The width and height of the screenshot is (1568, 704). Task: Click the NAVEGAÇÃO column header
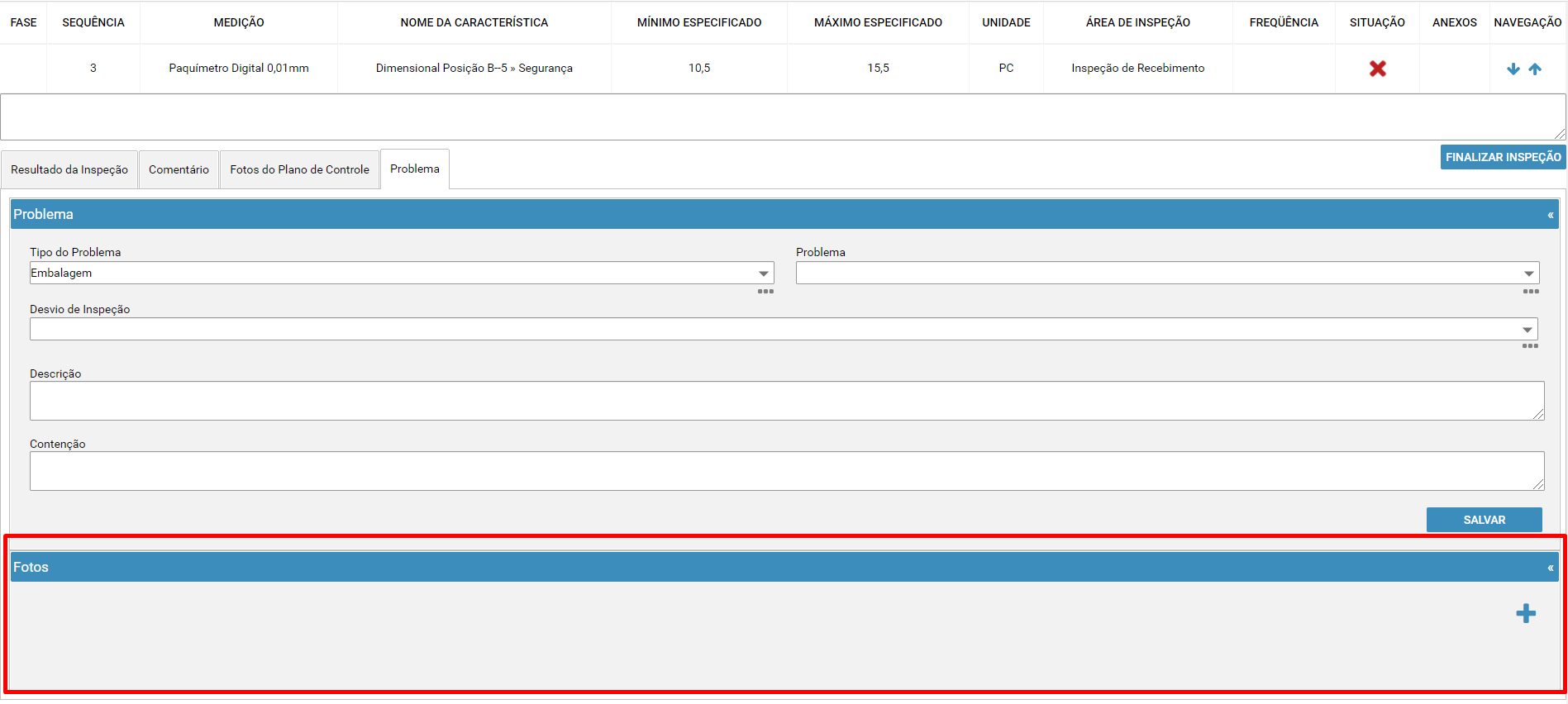click(x=1527, y=22)
